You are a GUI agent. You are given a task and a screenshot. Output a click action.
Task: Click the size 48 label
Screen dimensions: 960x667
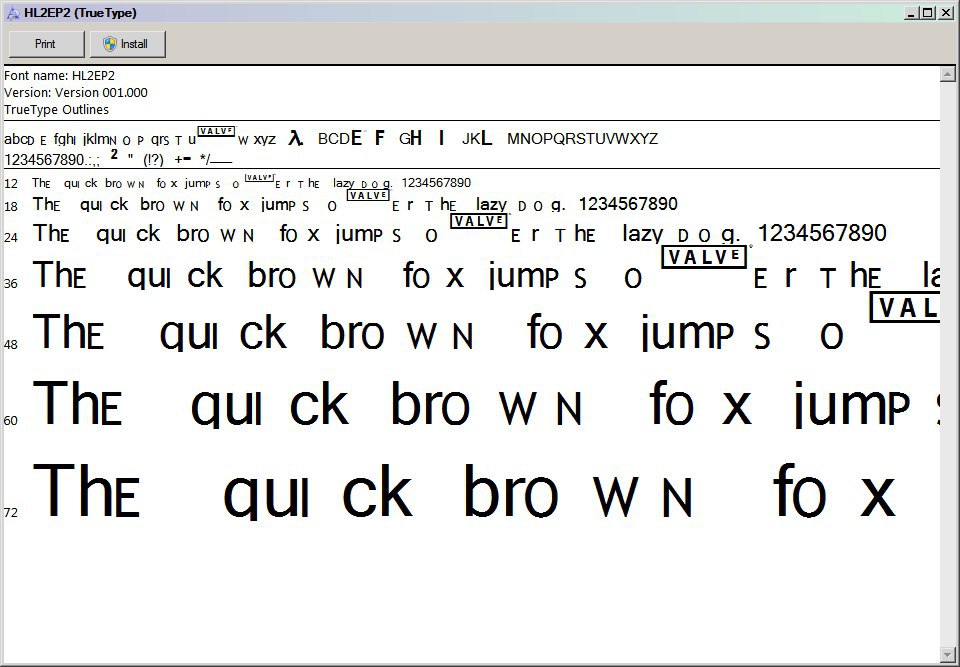click(x=11, y=345)
